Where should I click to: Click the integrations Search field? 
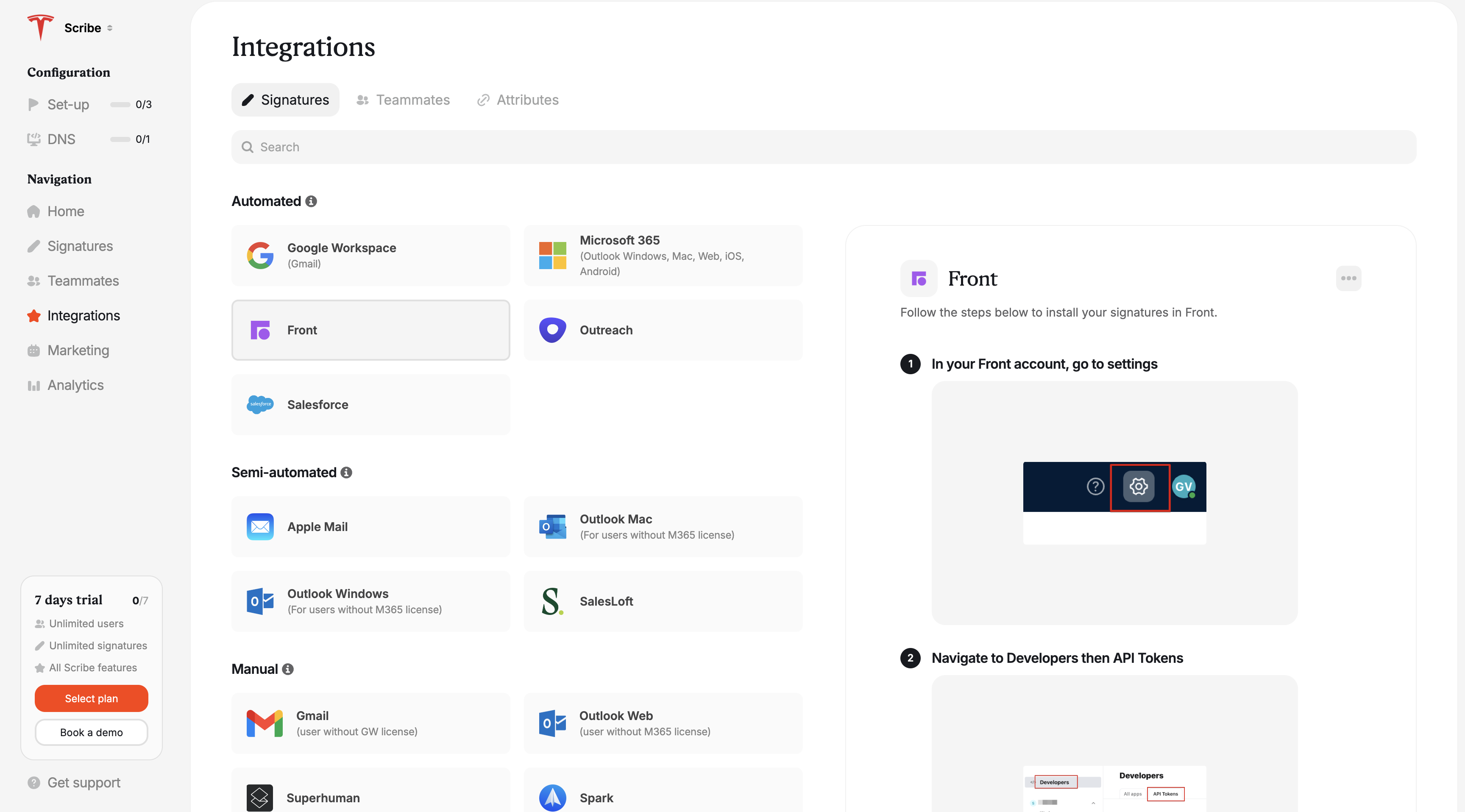823,147
